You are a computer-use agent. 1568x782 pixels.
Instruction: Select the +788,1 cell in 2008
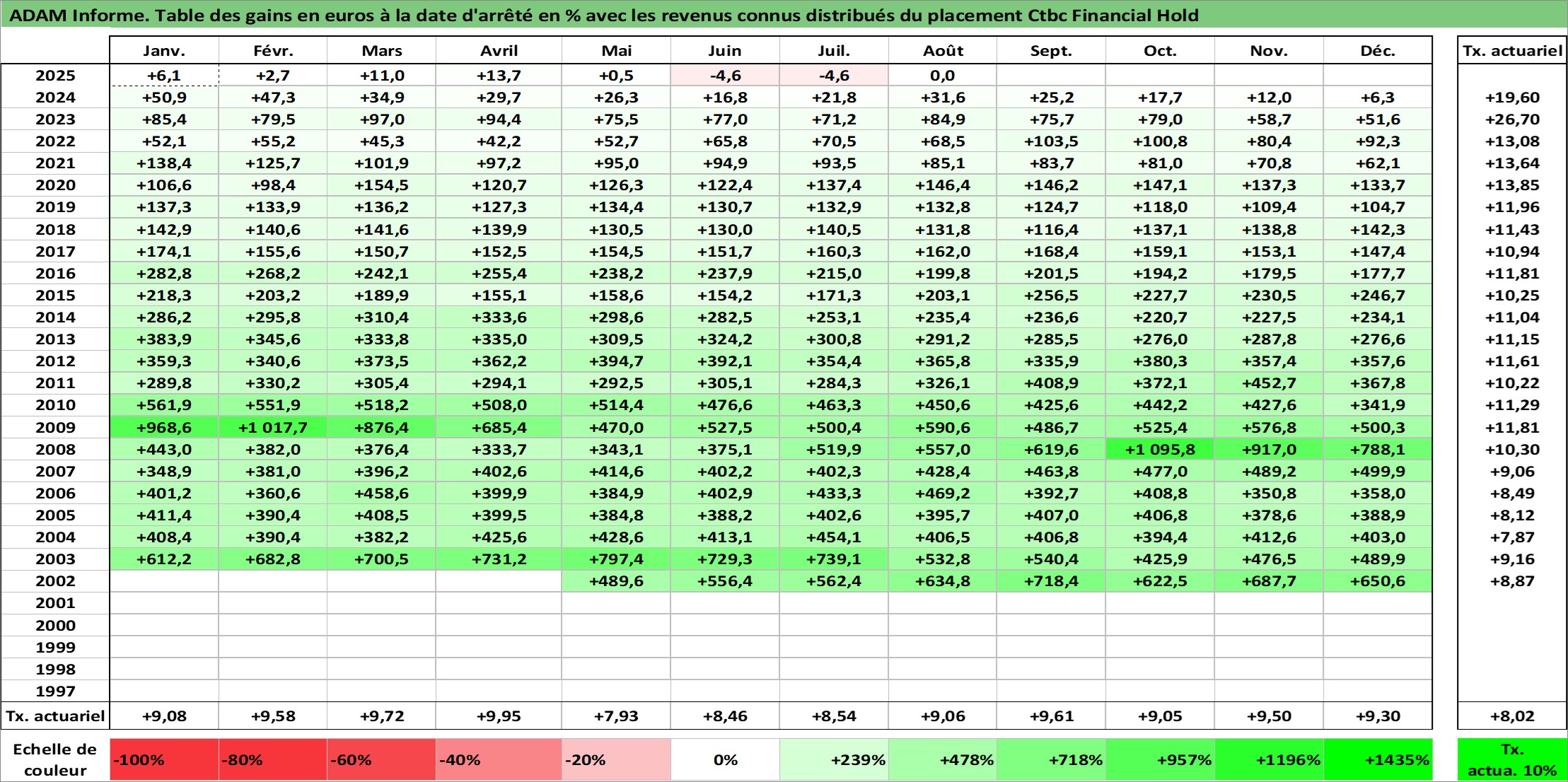tap(1378, 449)
